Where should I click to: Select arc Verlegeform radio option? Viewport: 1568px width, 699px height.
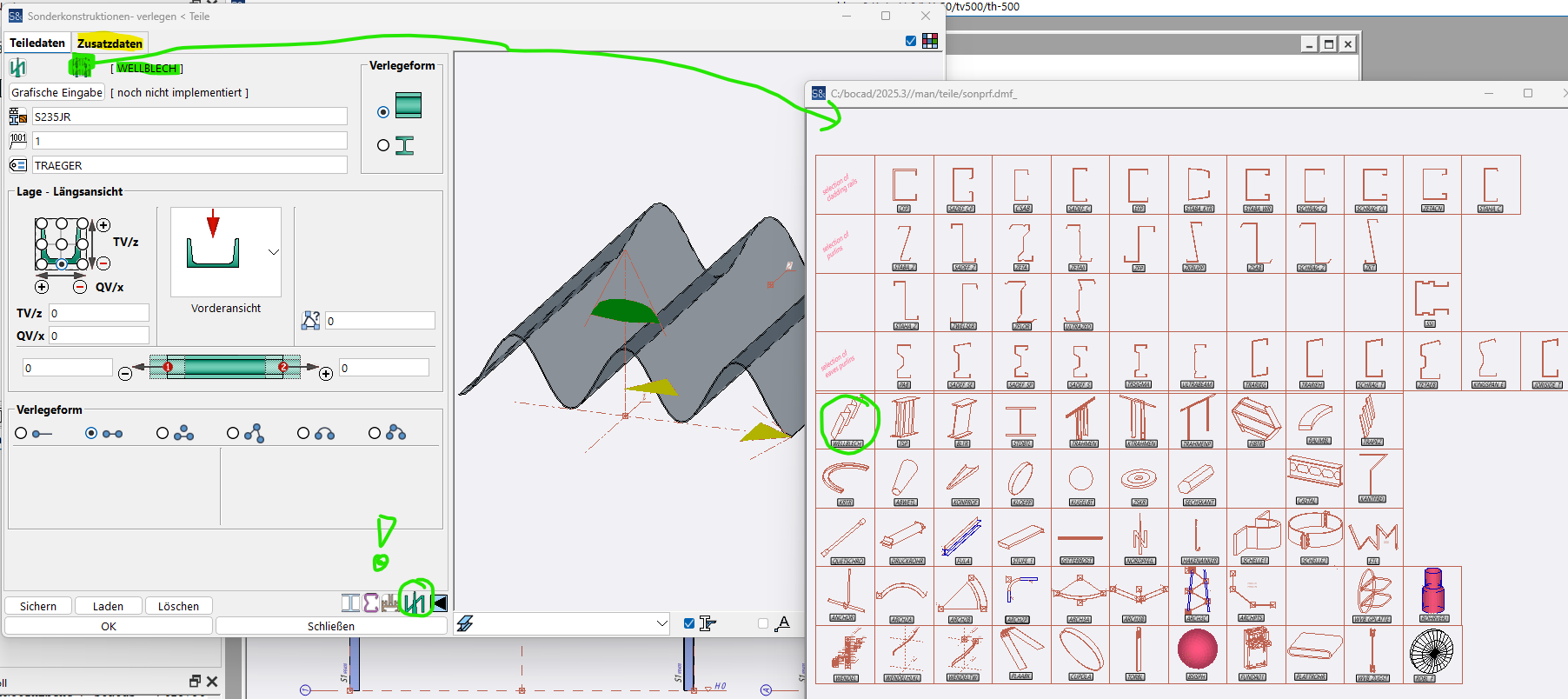[303, 433]
